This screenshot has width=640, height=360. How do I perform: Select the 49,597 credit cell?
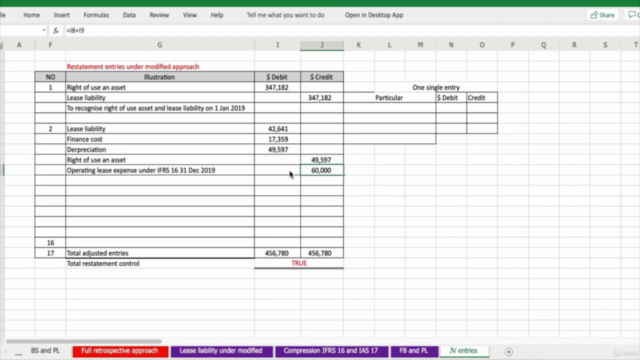[x=322, y=160]
